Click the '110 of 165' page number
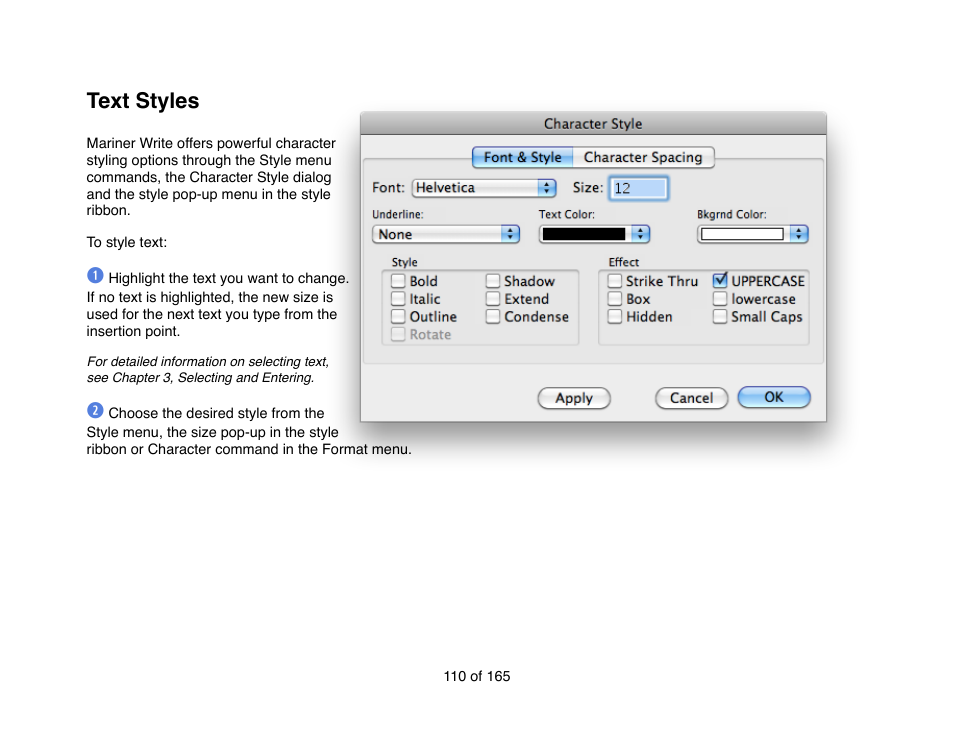Viewport: 954px width, 738px height. tap(477, 676)
